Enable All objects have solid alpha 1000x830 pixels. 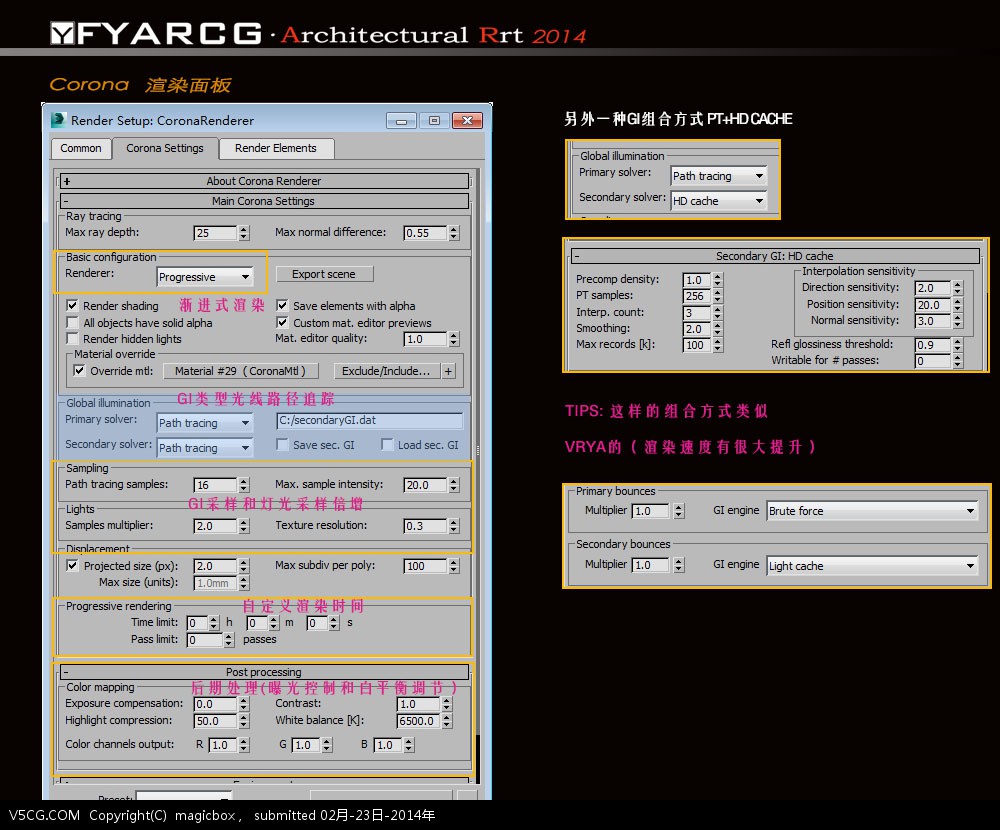pos(73,323)
